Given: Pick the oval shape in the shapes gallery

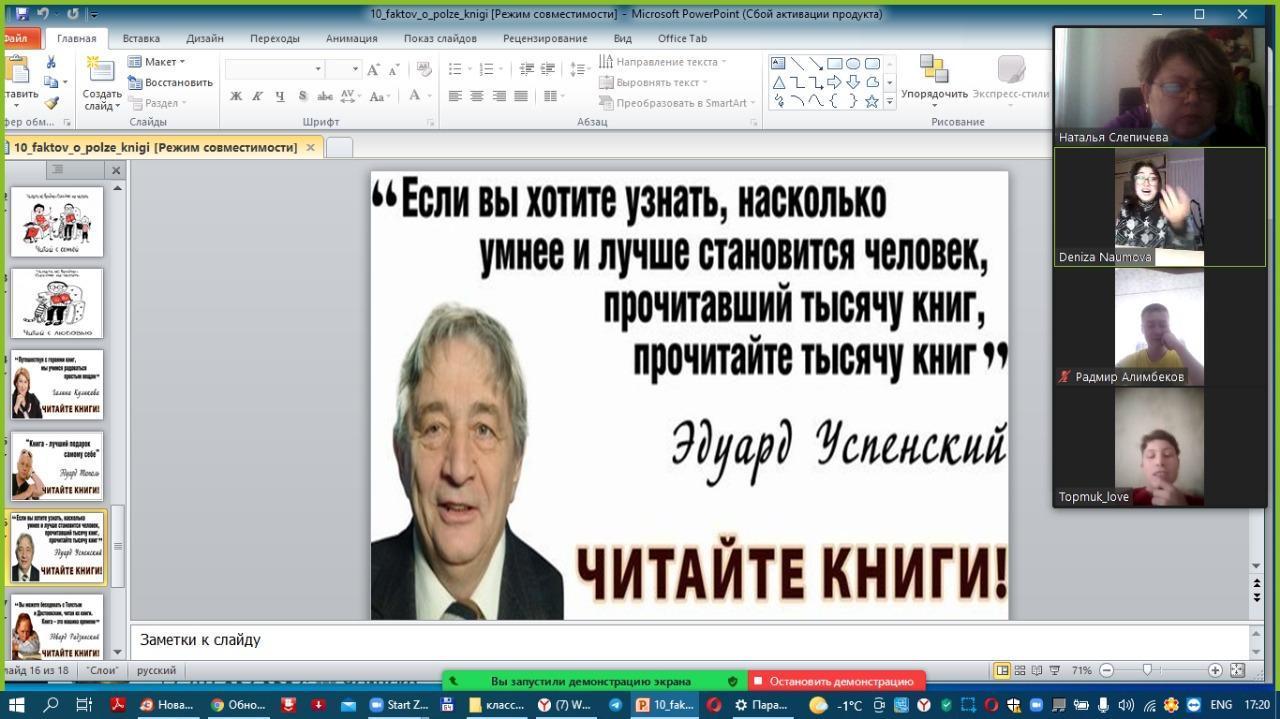Looking at the screenshot, I should click(853, 64).
